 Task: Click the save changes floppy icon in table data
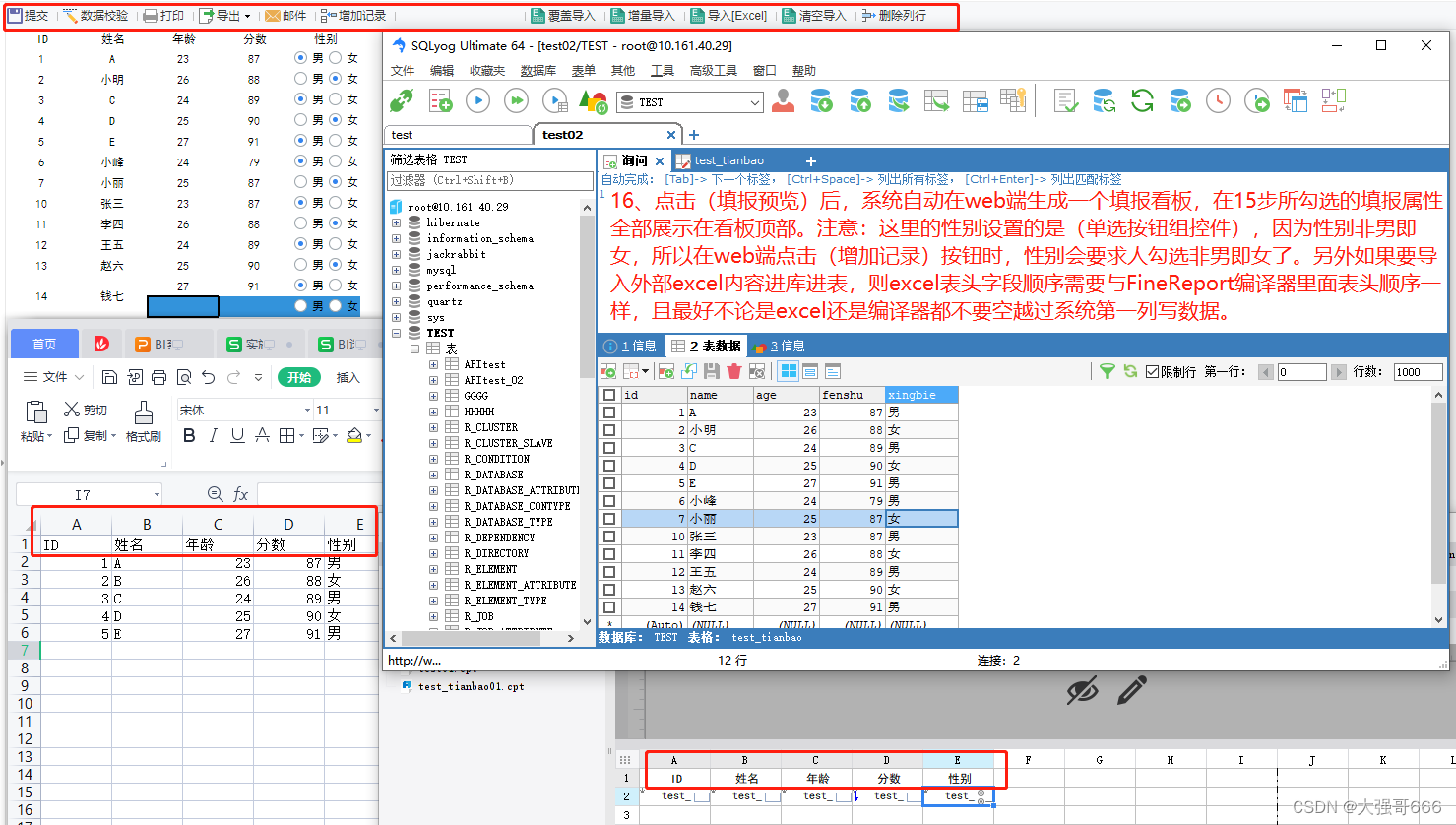tap(711, 371)
